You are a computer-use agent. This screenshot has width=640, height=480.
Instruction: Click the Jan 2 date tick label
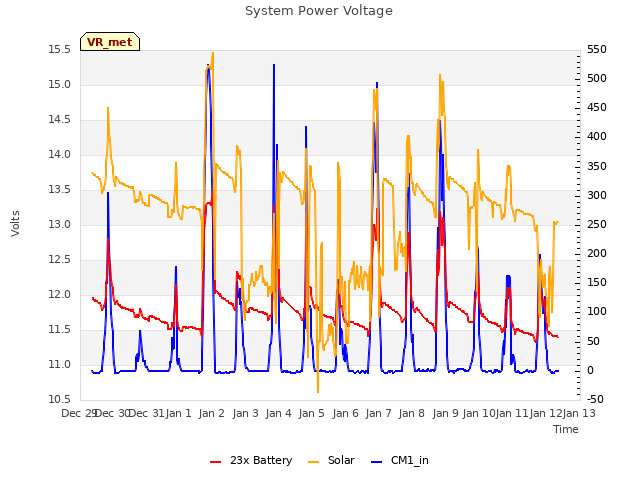click(x=212, y=413)
